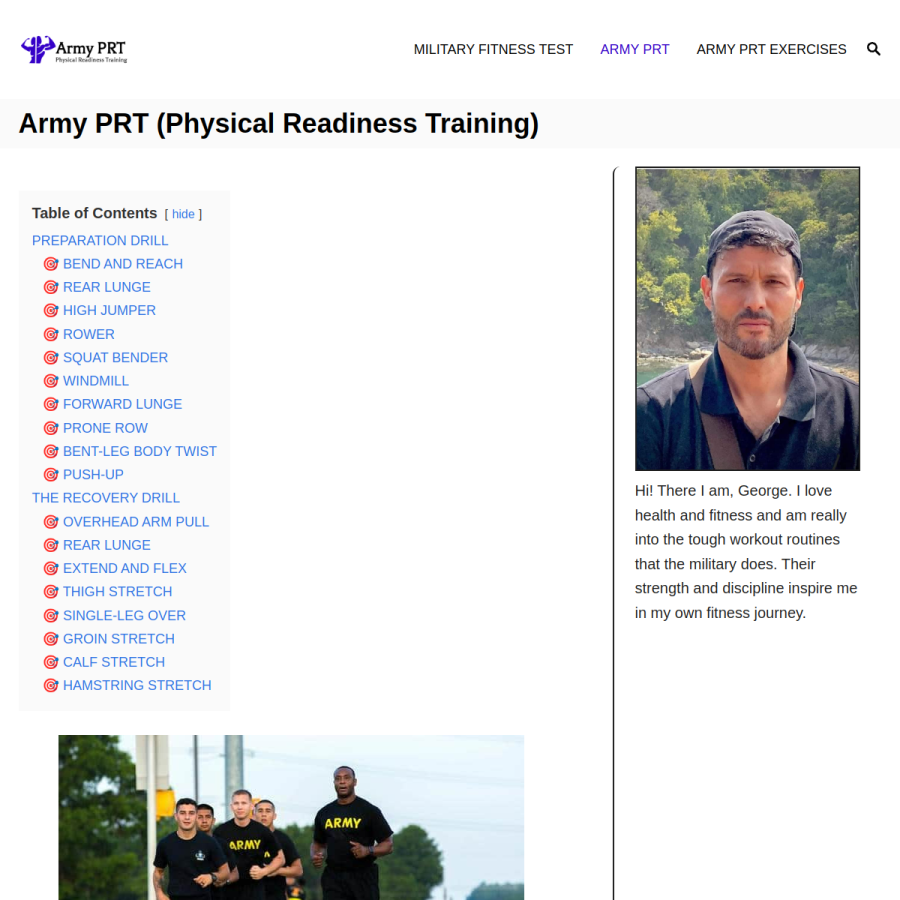Go to the OVERHEAD ARM PULL link
This screenshot has height=900, width=900.
click(x=136, y=522)
